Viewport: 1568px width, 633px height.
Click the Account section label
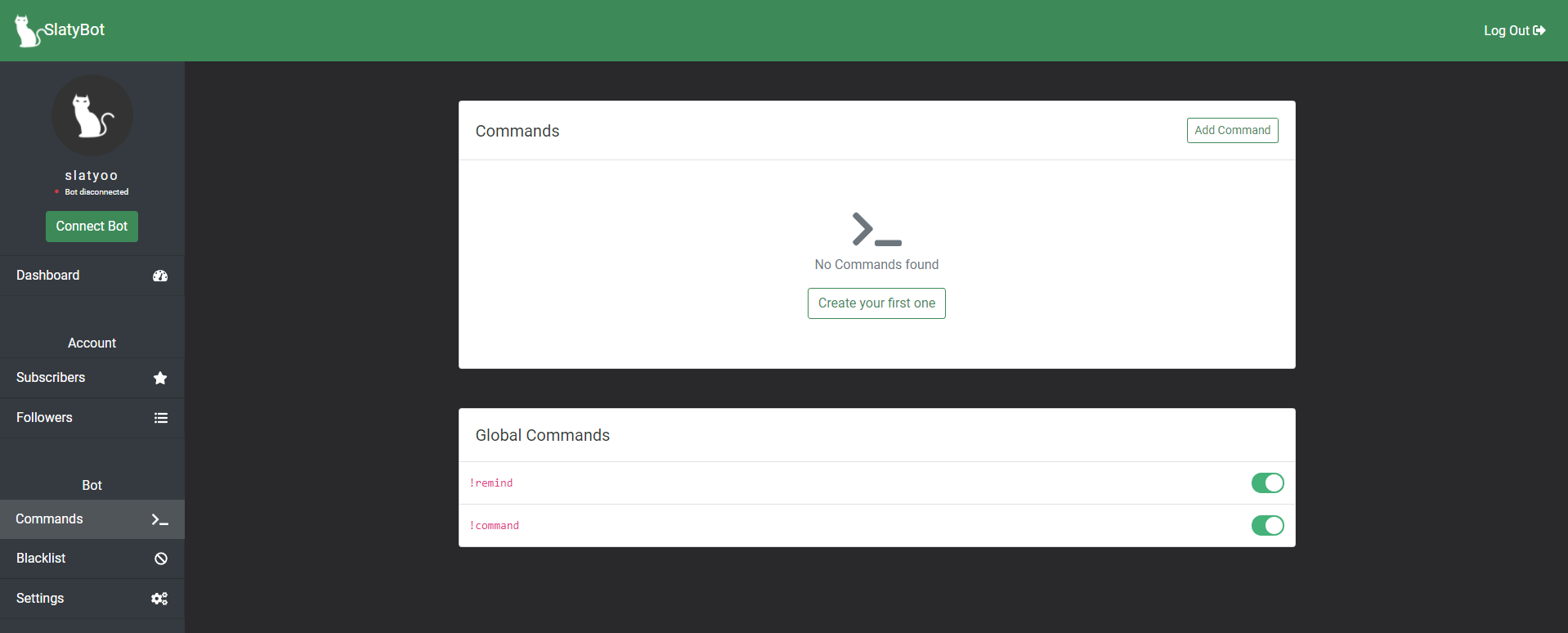click(92, 343)
